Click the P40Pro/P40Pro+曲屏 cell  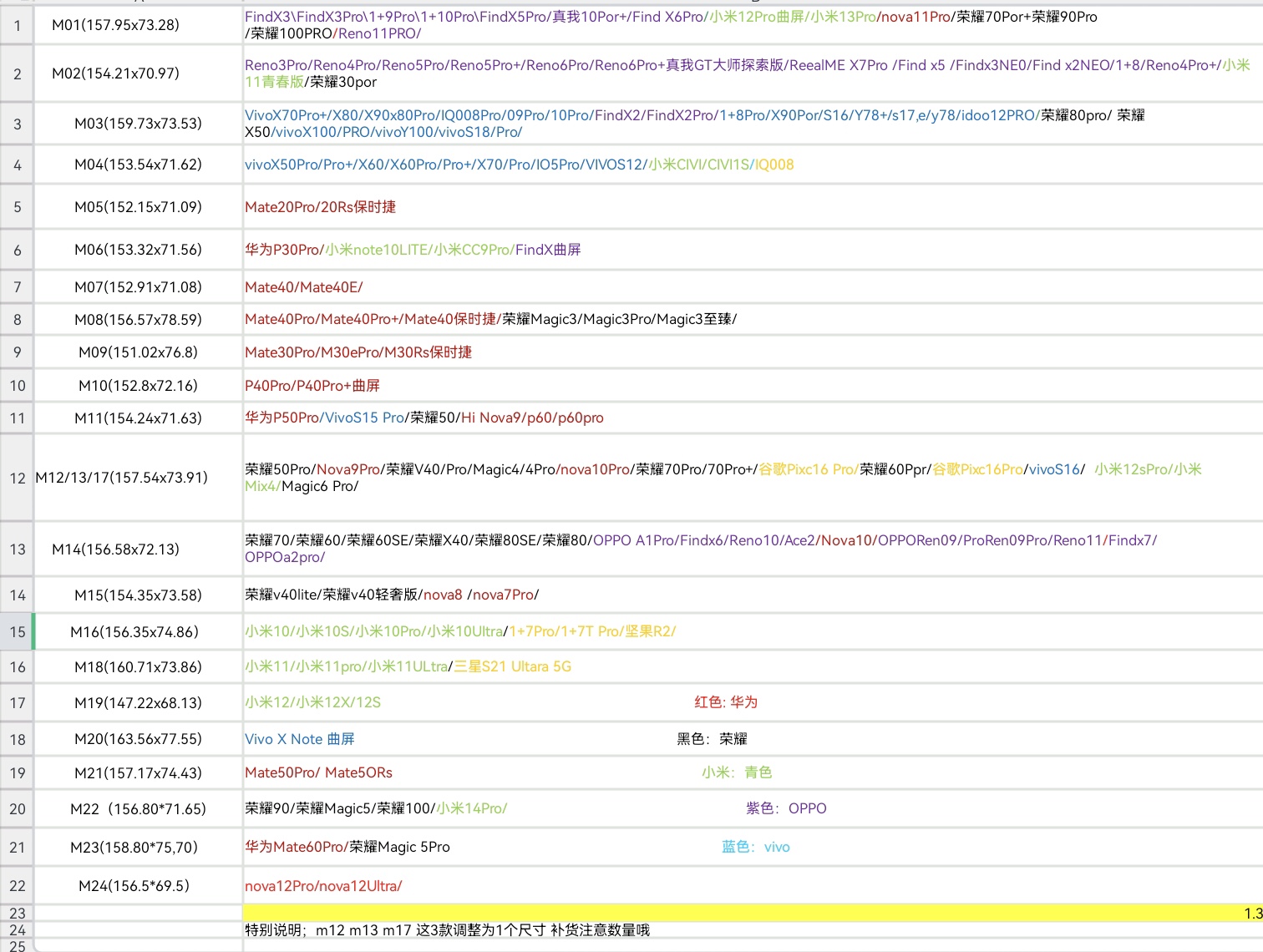pyautogui.click(x=752, y=386)
